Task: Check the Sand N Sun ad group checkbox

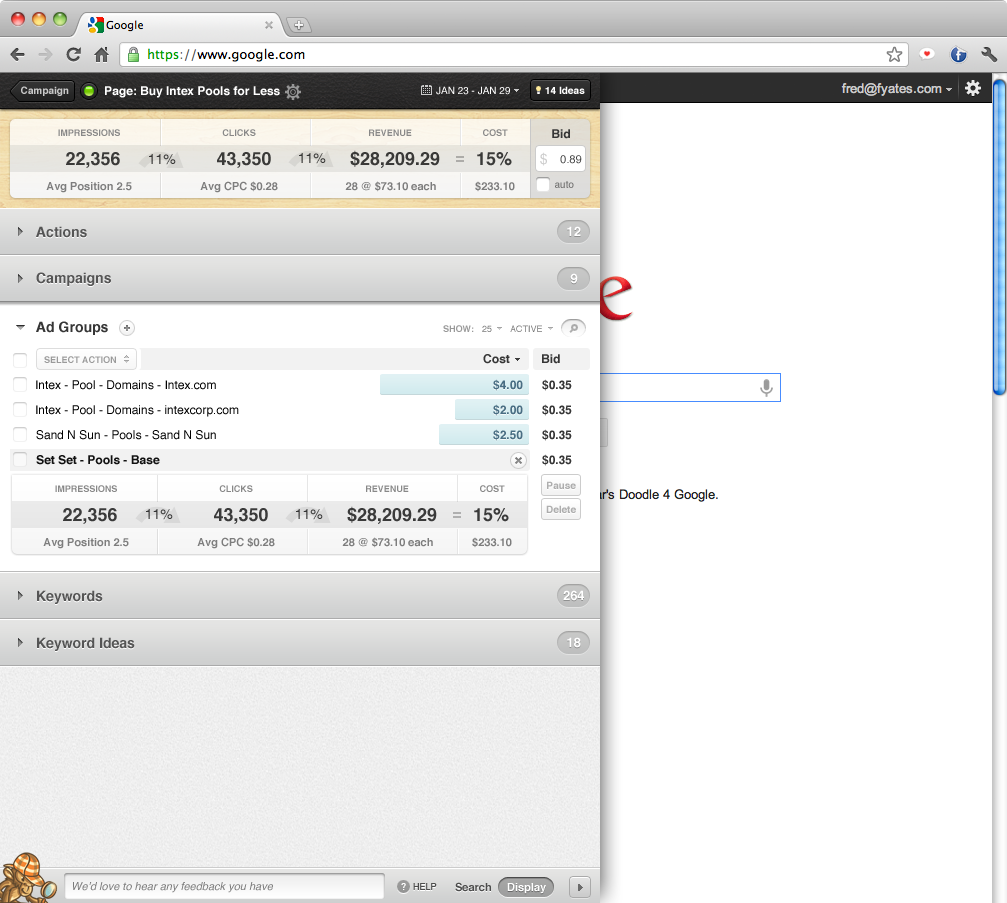Action: coord(20,435)
